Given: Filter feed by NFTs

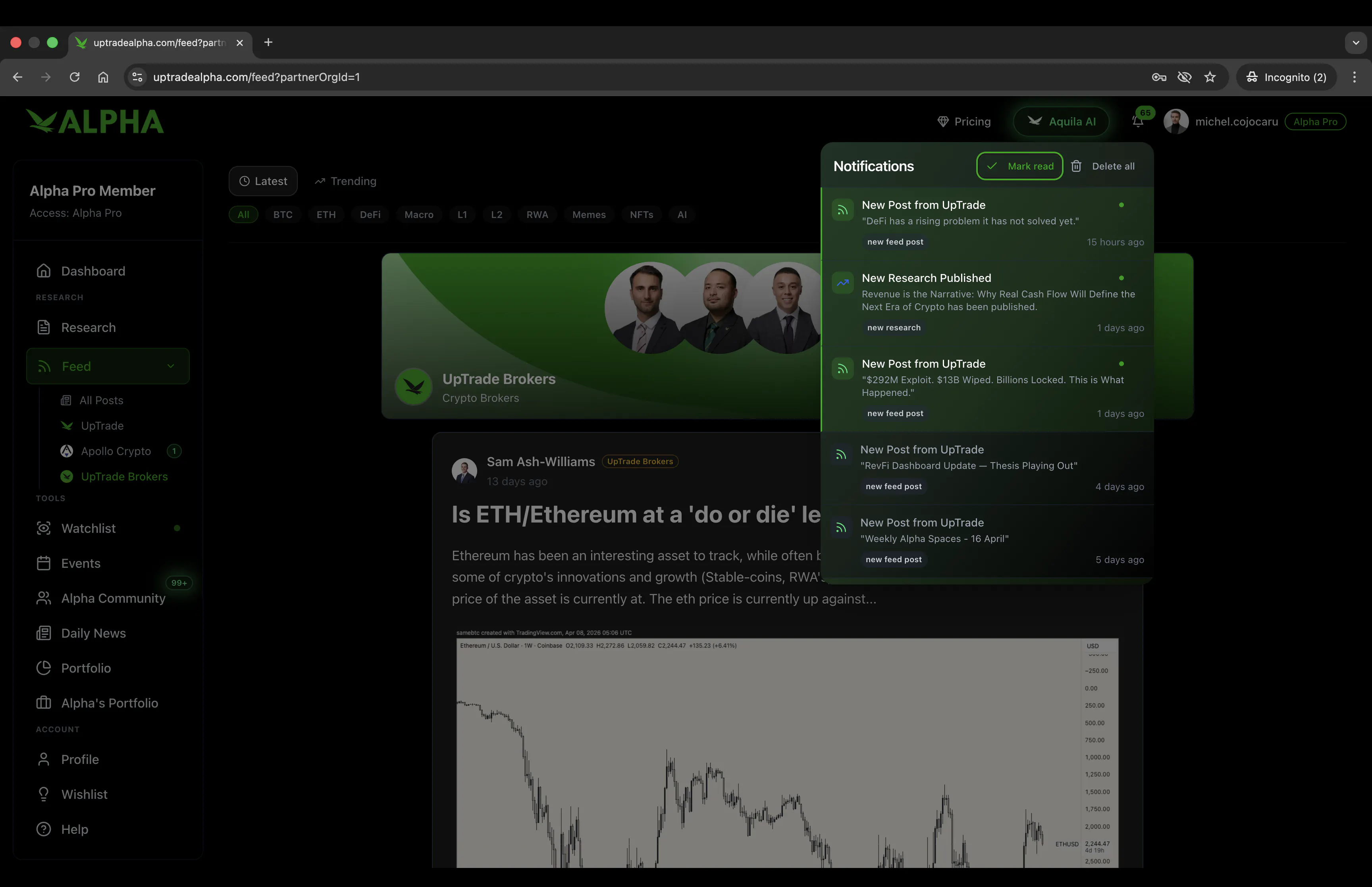Looking at the screenshot, I should point(642,214).
